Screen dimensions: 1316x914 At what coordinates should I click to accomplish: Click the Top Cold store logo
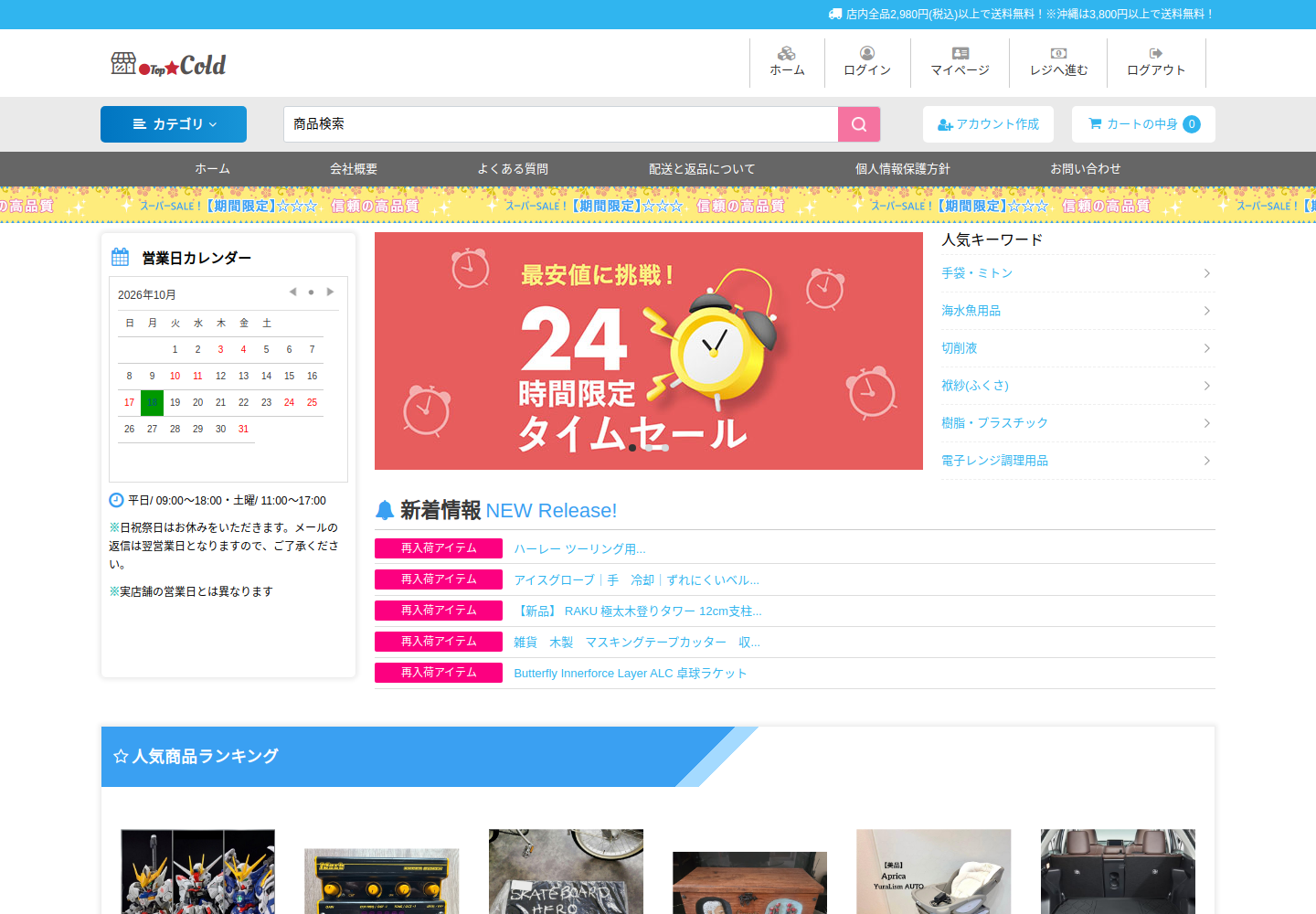click(x=168, y=64)
